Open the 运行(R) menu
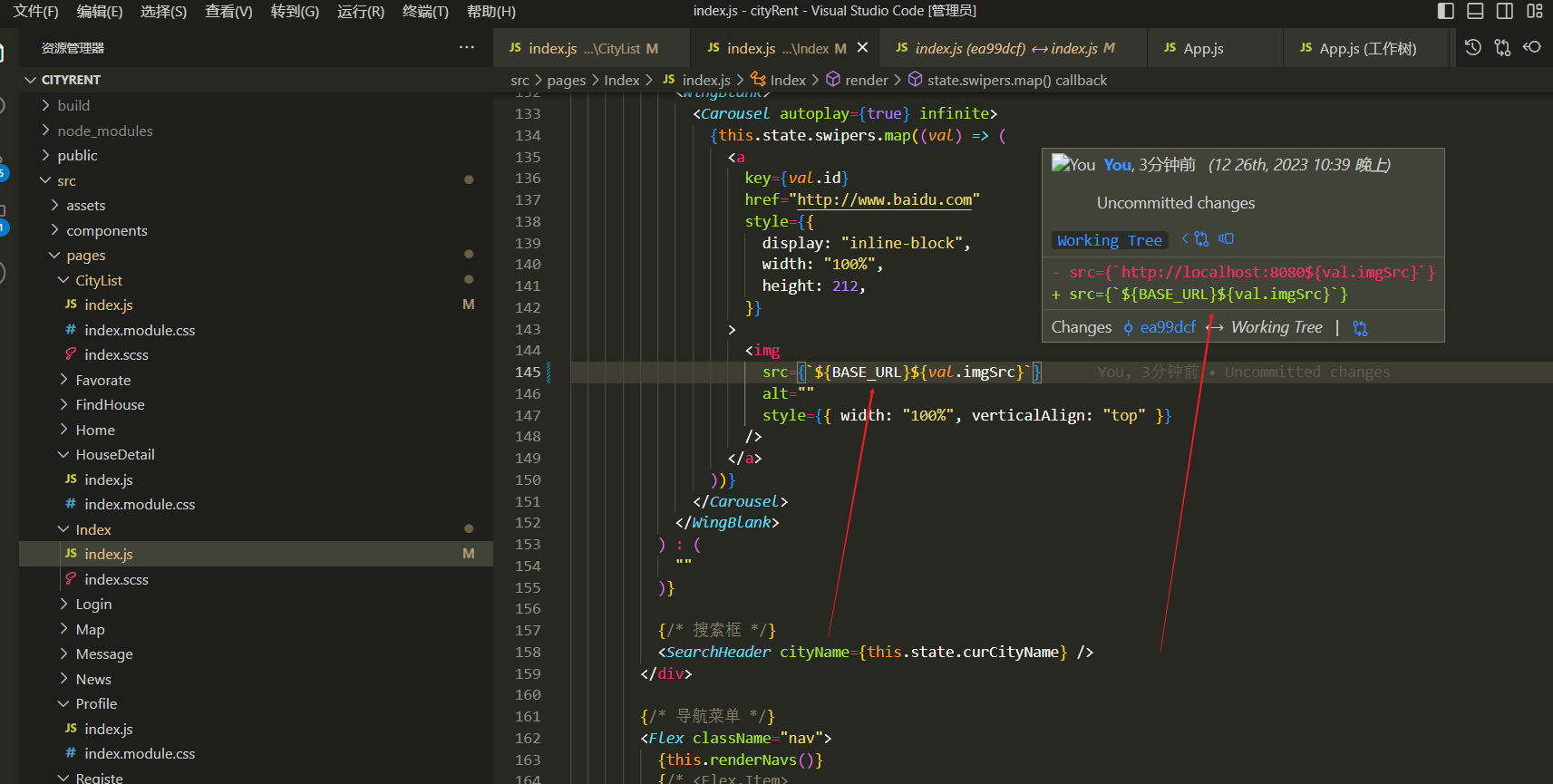The image size is (1553, 784). coord(360,11)
